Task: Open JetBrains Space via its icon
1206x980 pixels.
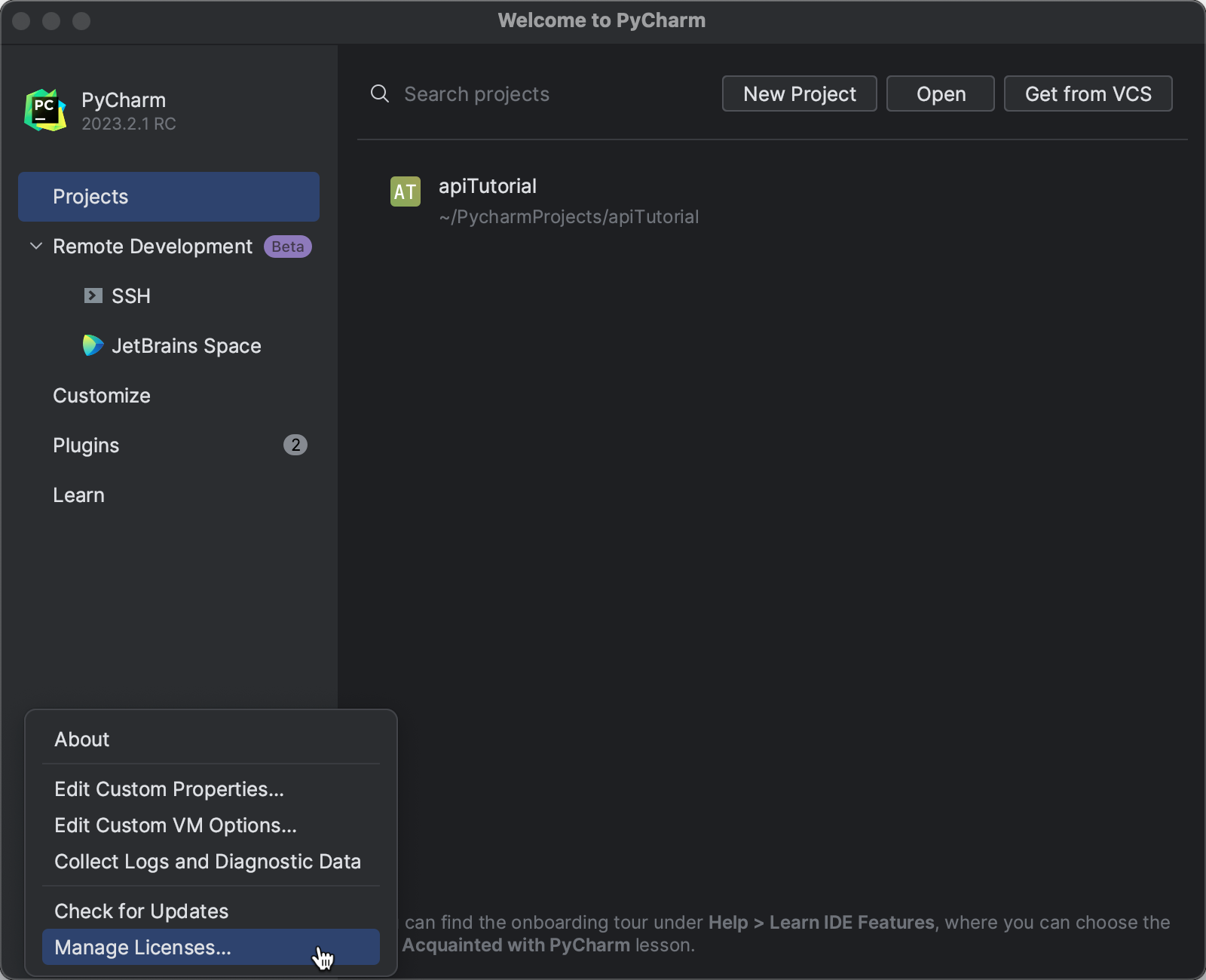Action: 93,345
